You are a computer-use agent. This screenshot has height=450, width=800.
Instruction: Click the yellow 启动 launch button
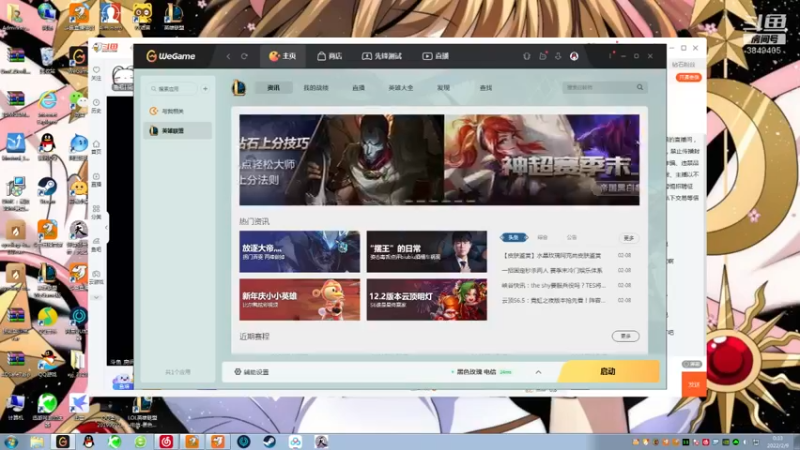coord(608,371)
